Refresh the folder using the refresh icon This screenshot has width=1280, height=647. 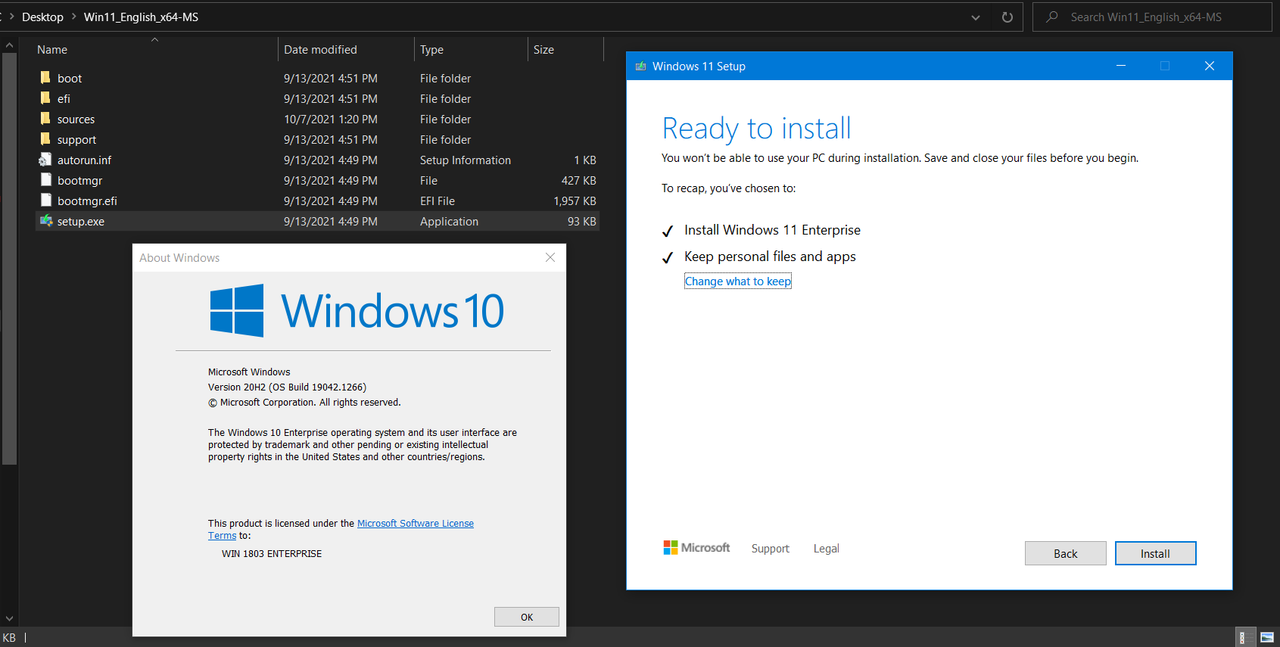pos(1006,17)
